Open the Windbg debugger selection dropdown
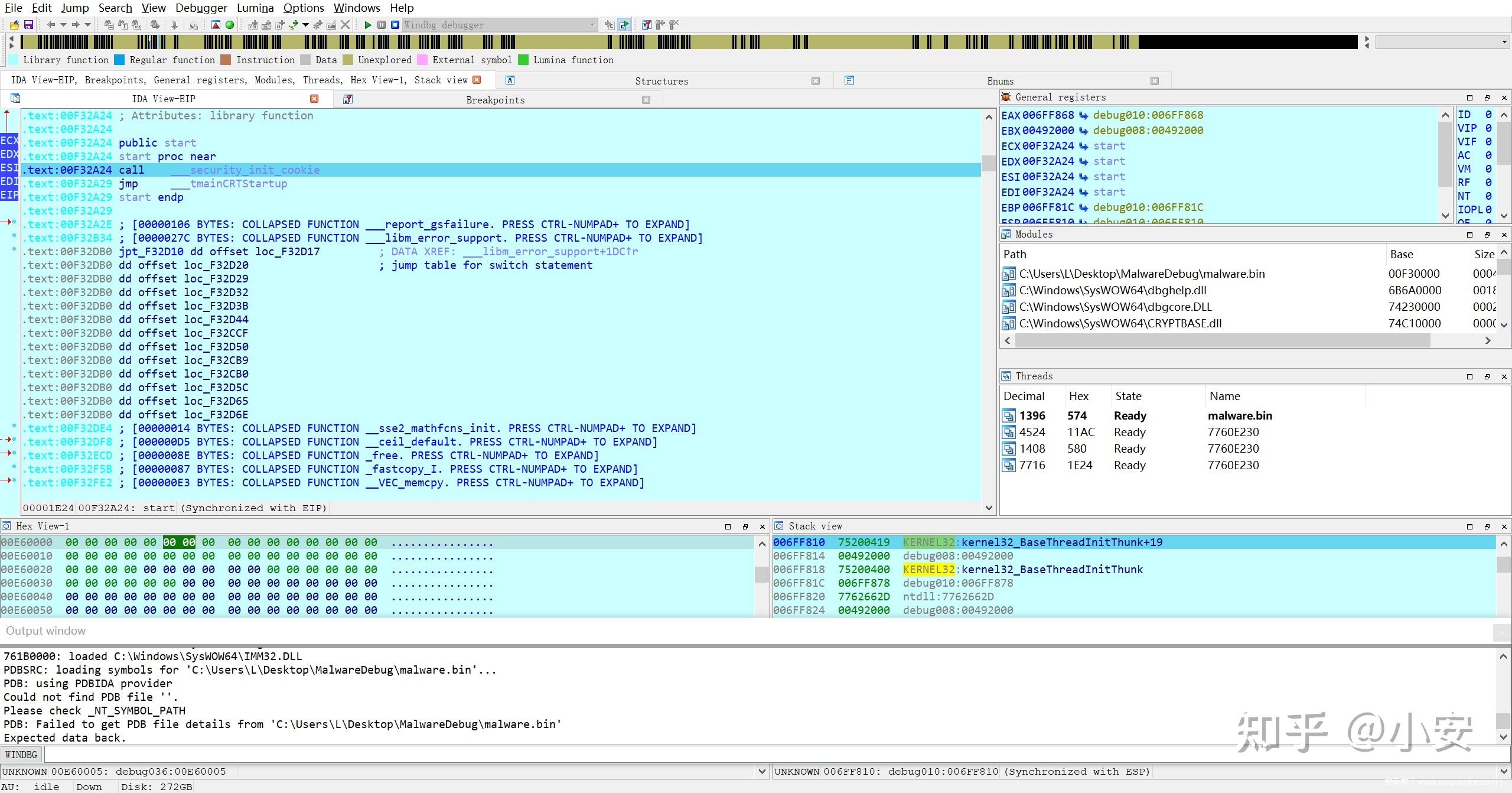1512x793 pixels. tap(592, 25)
